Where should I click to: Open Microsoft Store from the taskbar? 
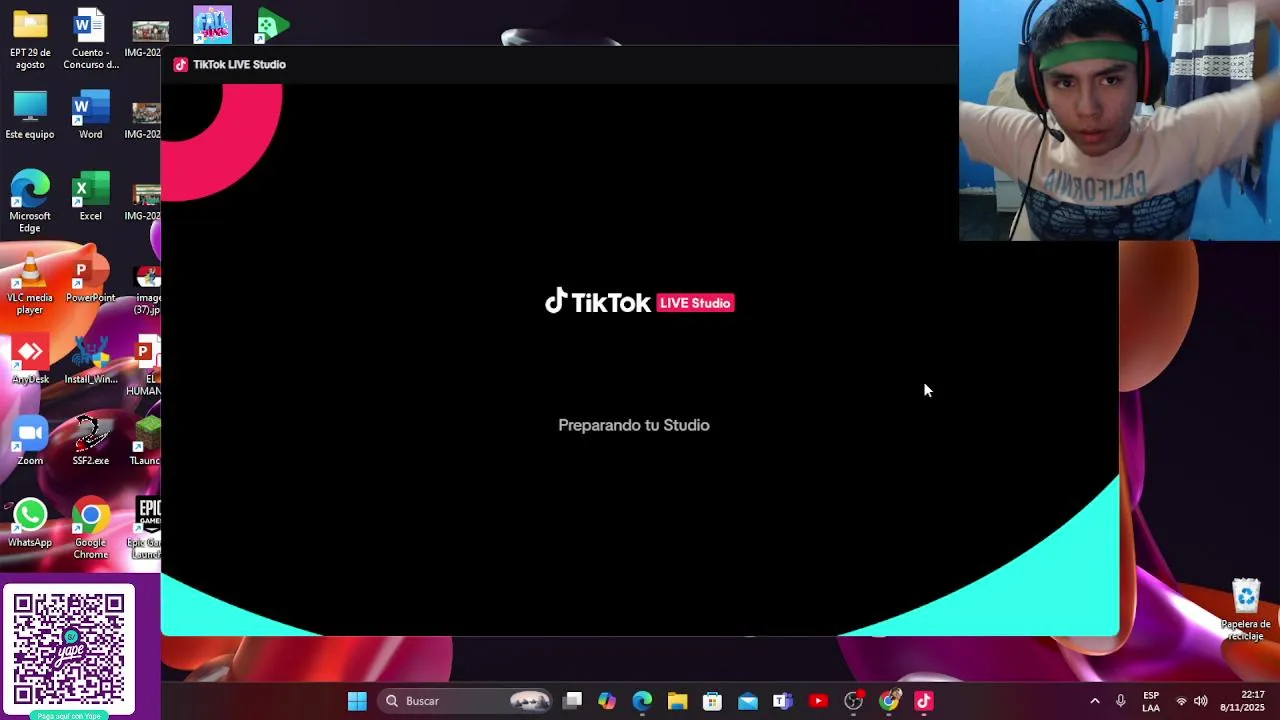(712, 701)
